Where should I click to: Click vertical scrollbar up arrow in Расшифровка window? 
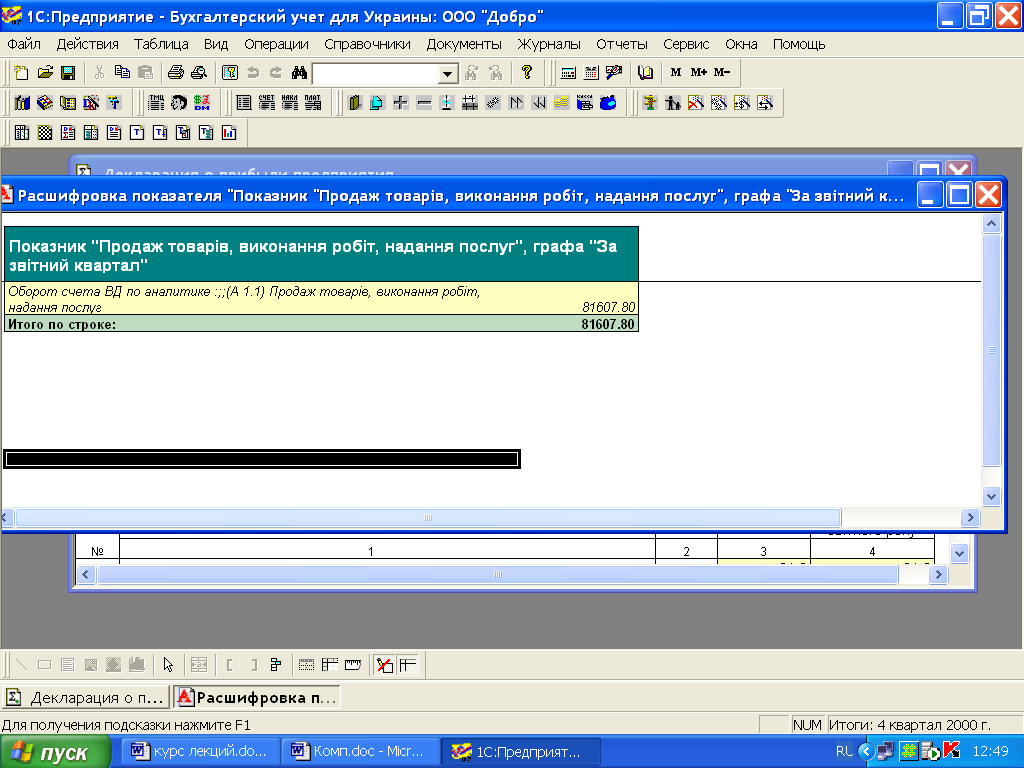(991, 224)
